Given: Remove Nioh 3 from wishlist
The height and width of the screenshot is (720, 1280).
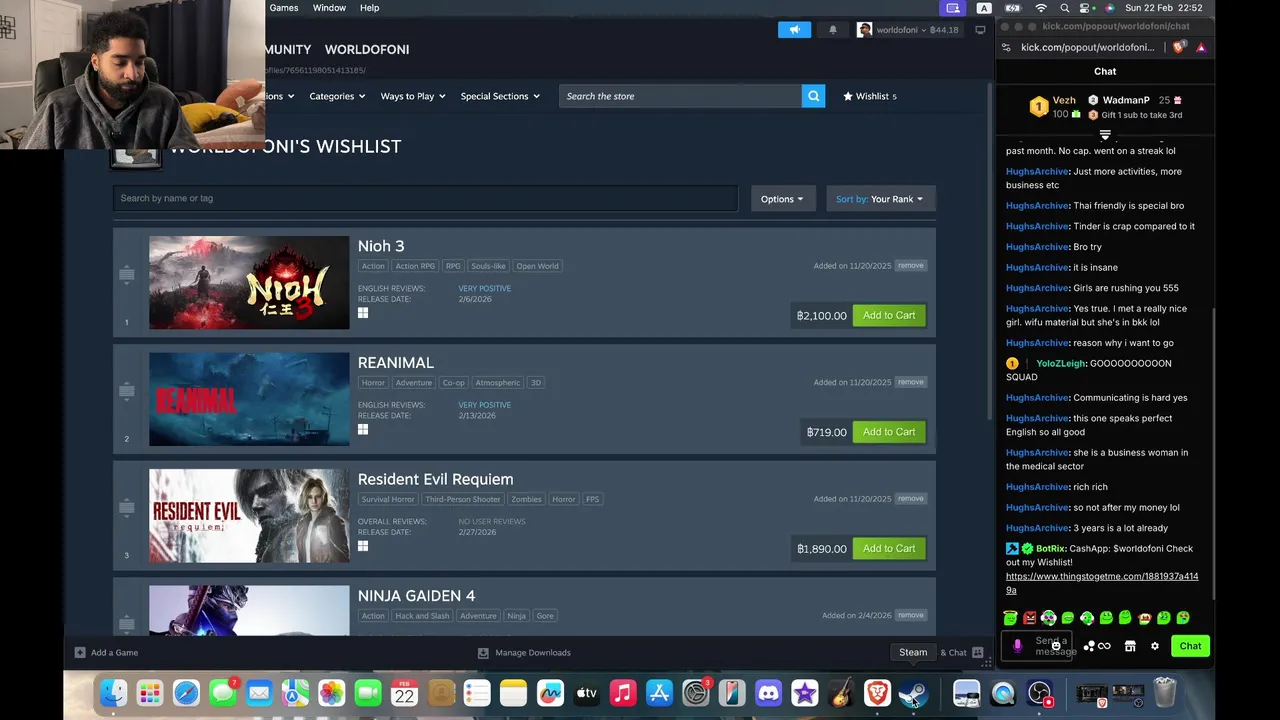Looking at the screenshot, I should pos(911,266).
